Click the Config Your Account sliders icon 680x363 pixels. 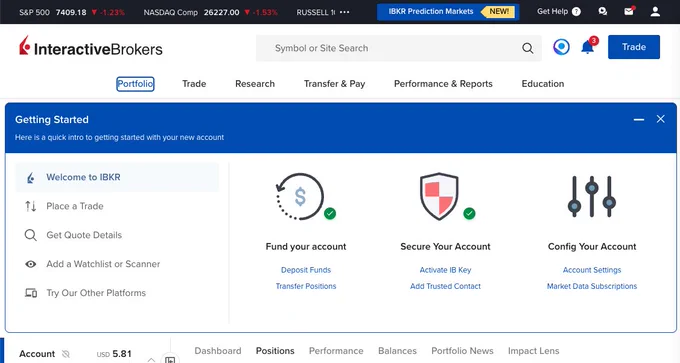click(592, 196)
